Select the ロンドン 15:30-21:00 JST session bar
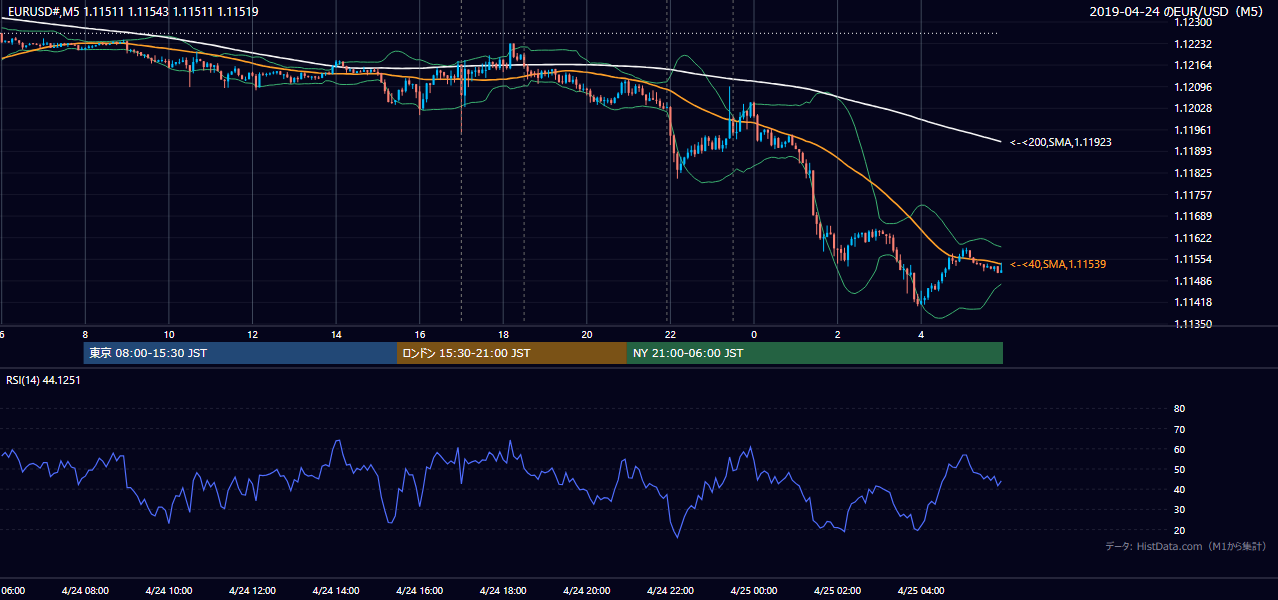1278x600 pixels. point(512,353)
